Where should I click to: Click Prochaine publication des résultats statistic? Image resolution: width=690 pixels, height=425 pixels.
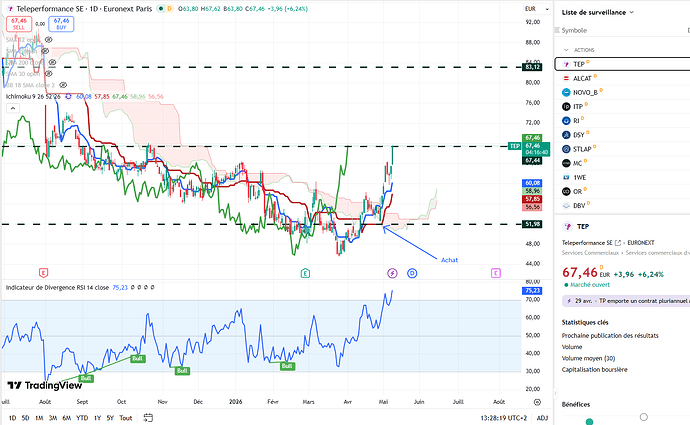[610, 335]
